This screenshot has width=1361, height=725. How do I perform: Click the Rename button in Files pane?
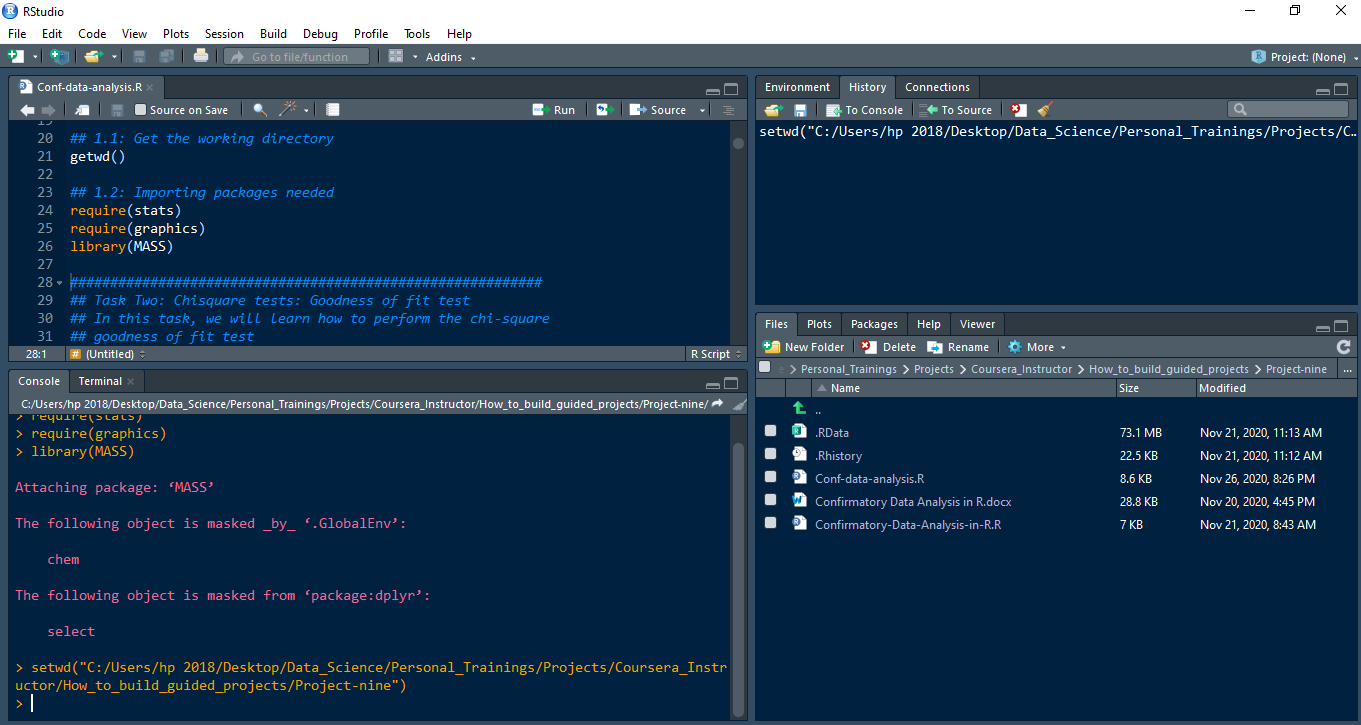click(x=958, y=347)
